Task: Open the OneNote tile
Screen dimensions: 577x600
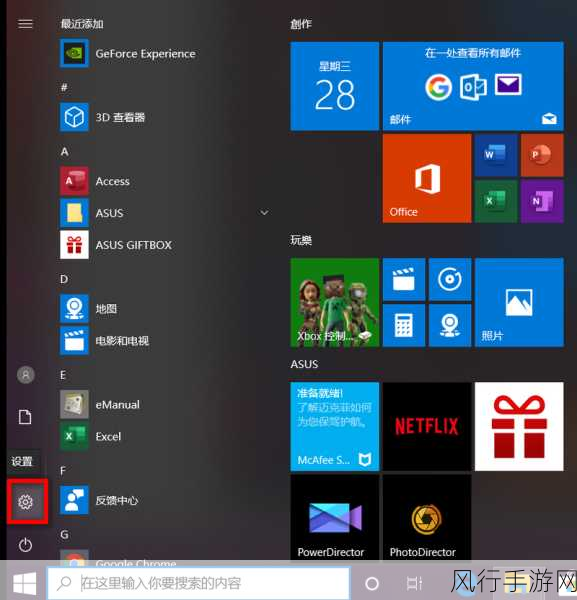Action: (542, 201)
